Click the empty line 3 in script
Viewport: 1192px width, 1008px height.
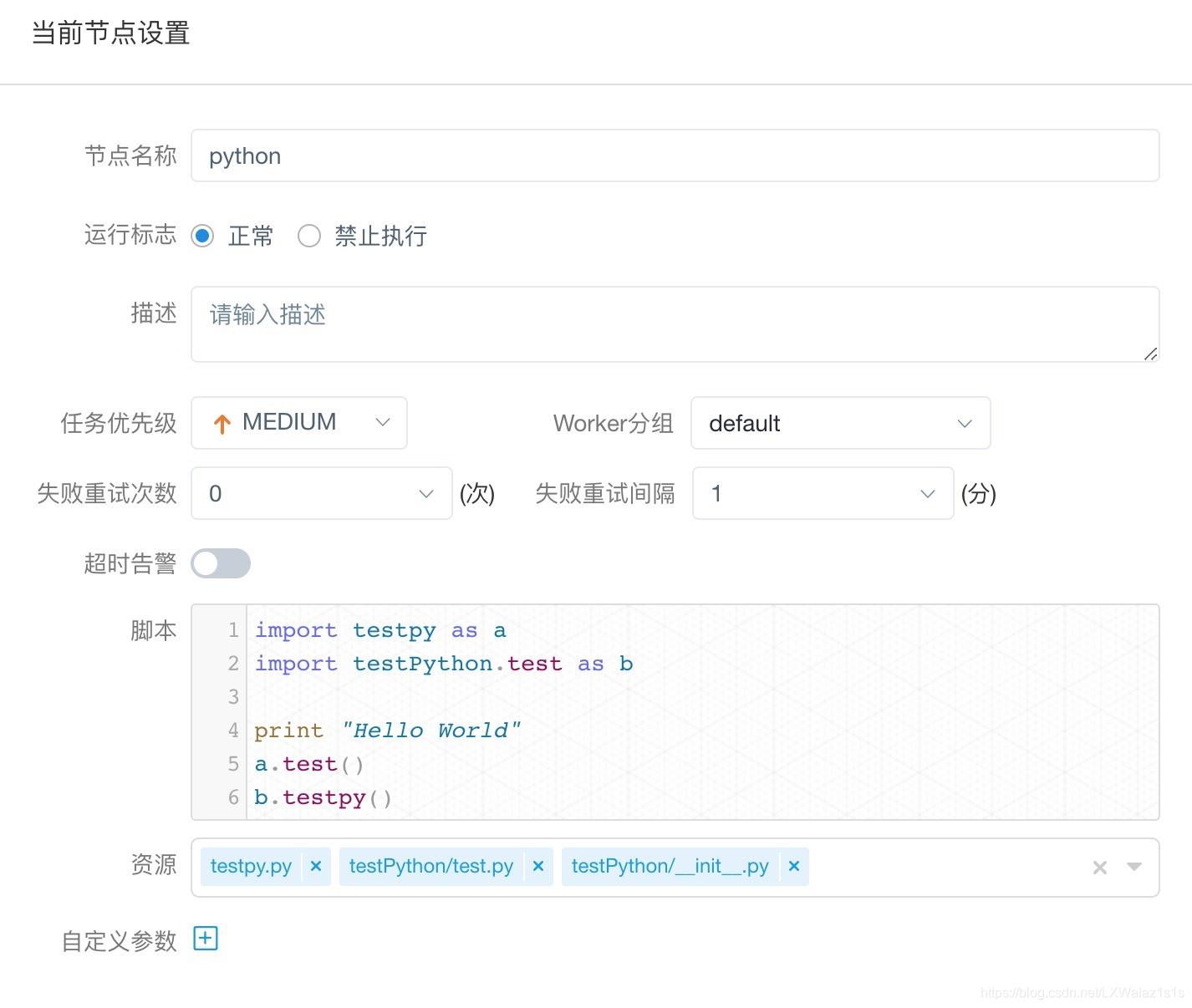tap(702, 697)
